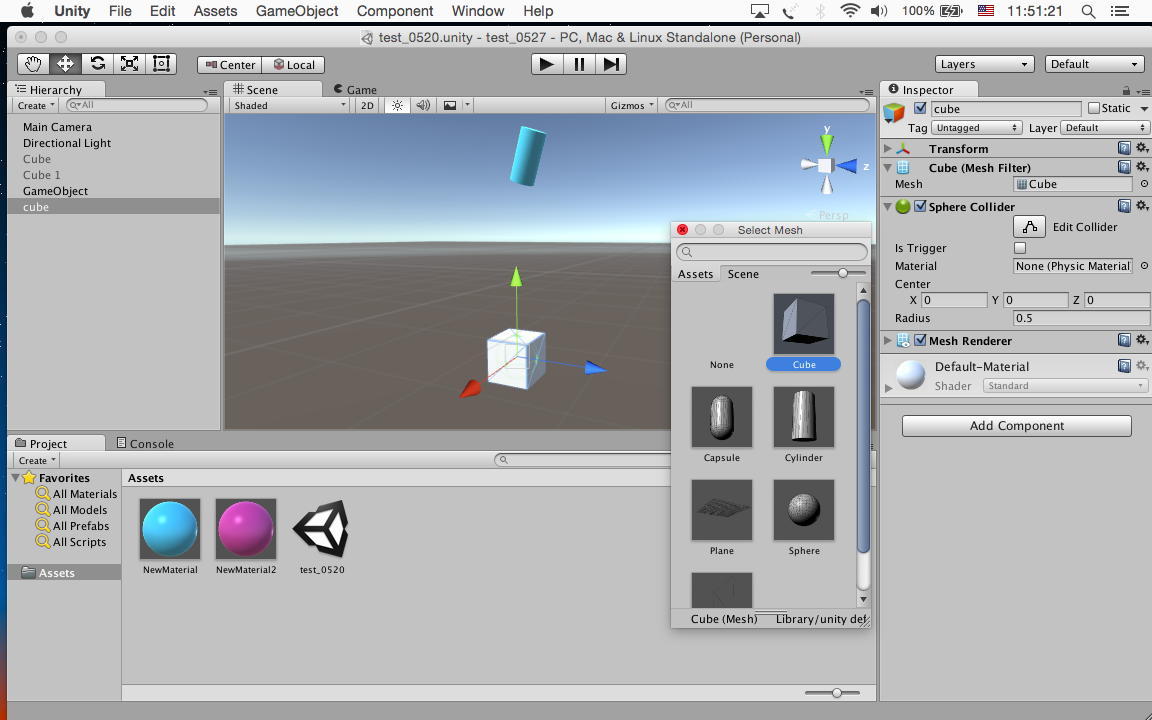Open Wi-Fi status menu
The height and width of the screenshot is (720, 1152).
[850, 11]
